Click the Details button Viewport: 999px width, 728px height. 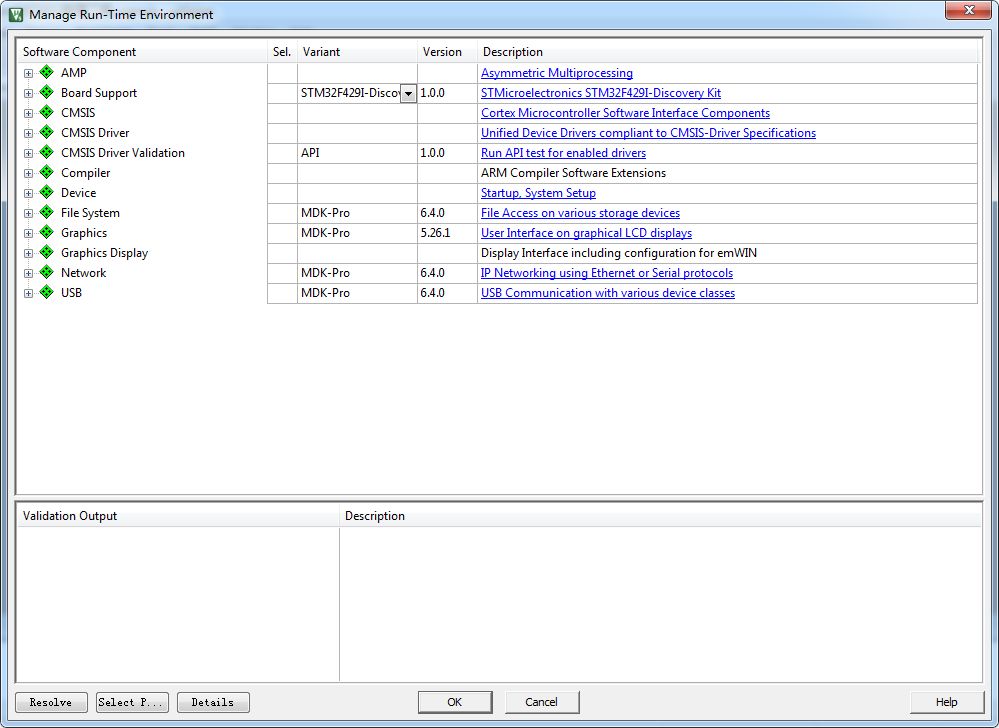click(x=213, y=702)
